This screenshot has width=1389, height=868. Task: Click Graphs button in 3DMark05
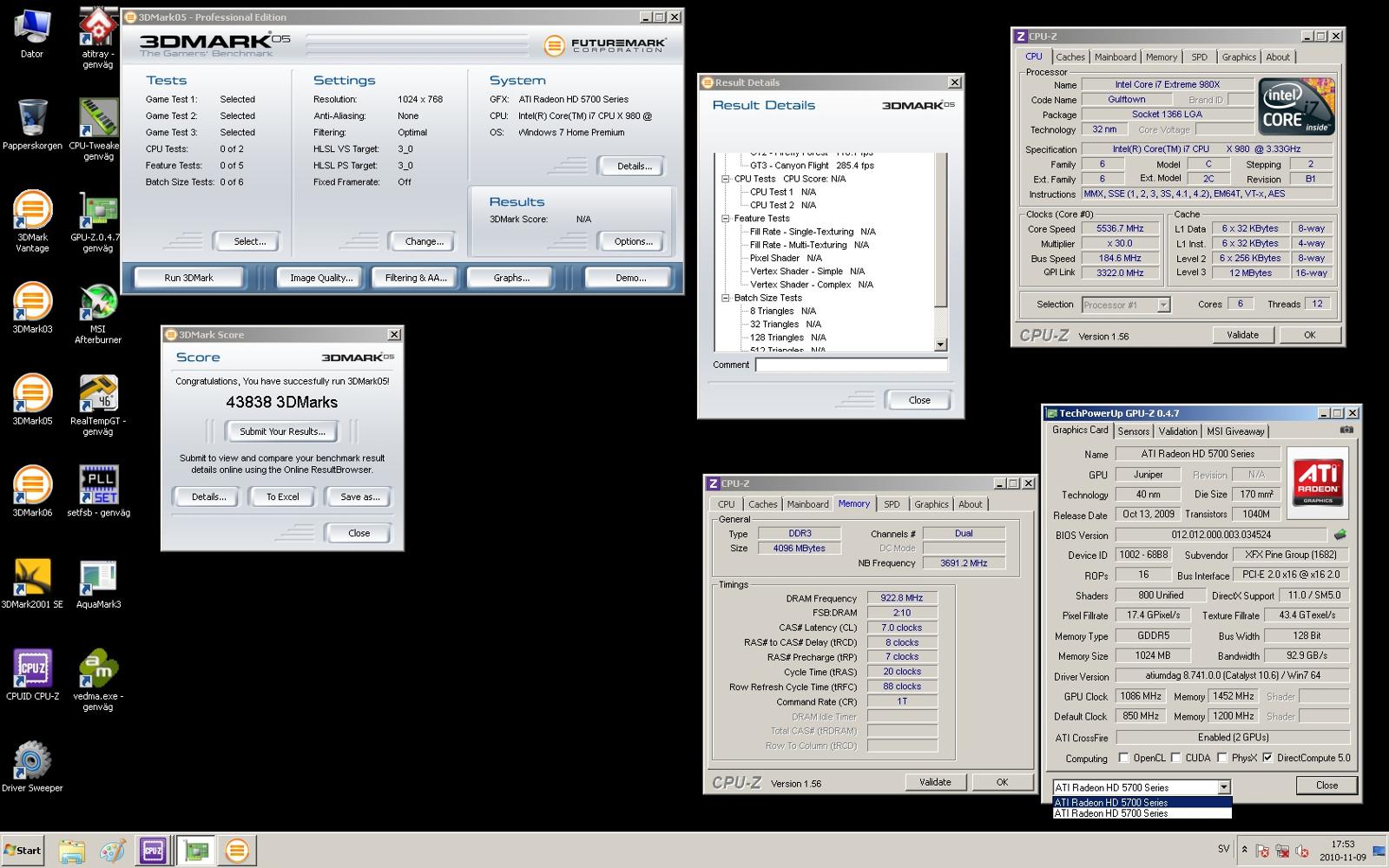pos(511,278)
